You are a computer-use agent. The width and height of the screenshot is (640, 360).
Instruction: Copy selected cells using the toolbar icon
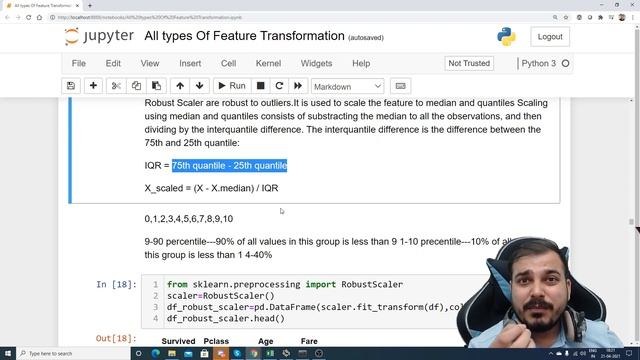coord(136,86)
